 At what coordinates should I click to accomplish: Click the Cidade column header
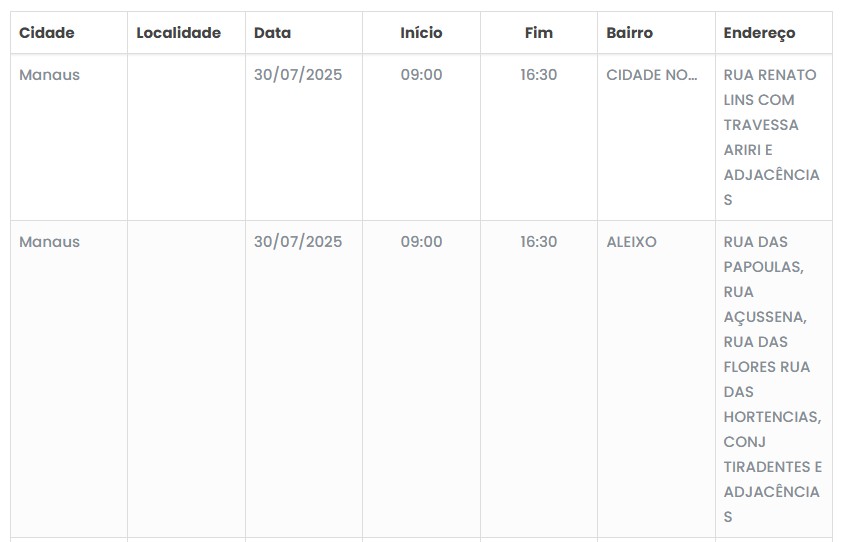point(47,33)
